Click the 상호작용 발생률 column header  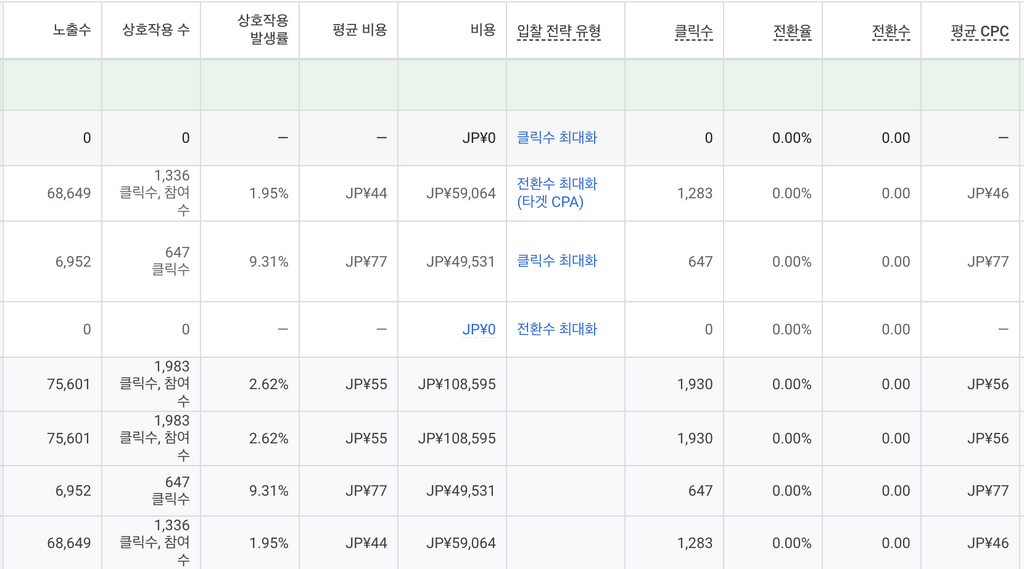[263, 29]
